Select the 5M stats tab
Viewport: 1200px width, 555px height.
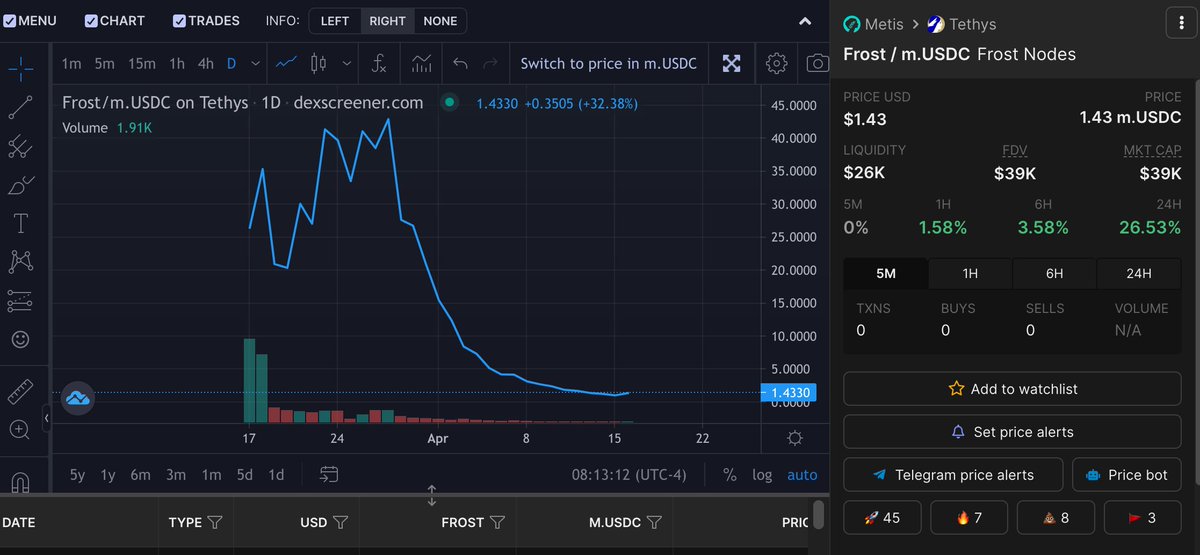[x=886, y=273]
